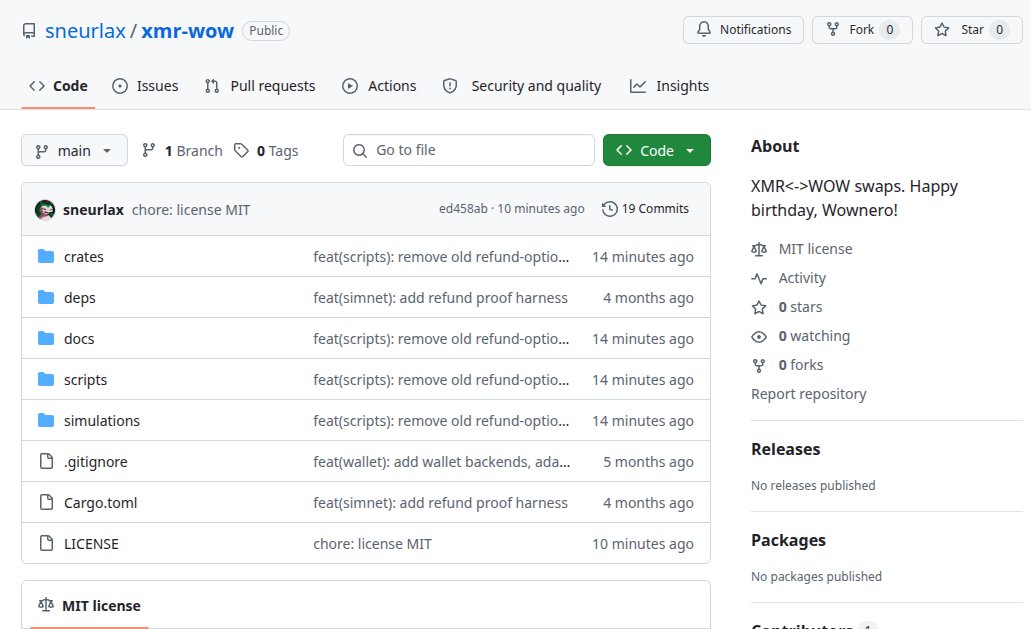Click the Notifications bell icon

coord(704,30)
